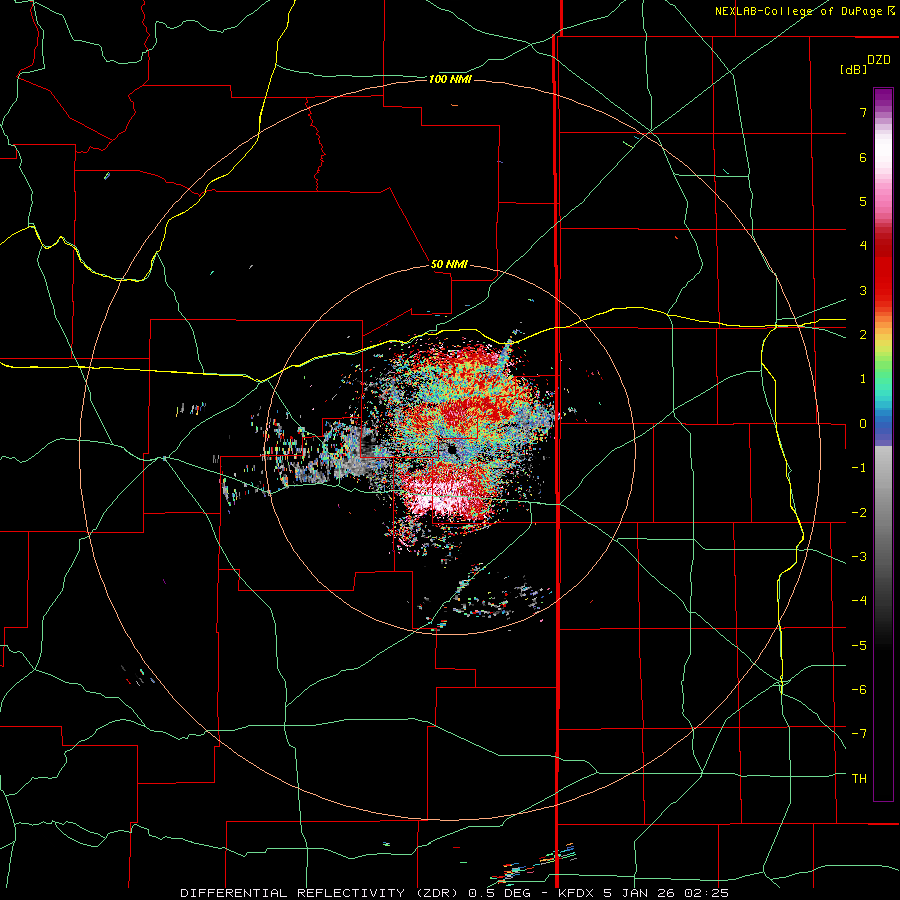
Task: Click the Differential Reflectivity (ZDR) caption text
Action: 319,893
